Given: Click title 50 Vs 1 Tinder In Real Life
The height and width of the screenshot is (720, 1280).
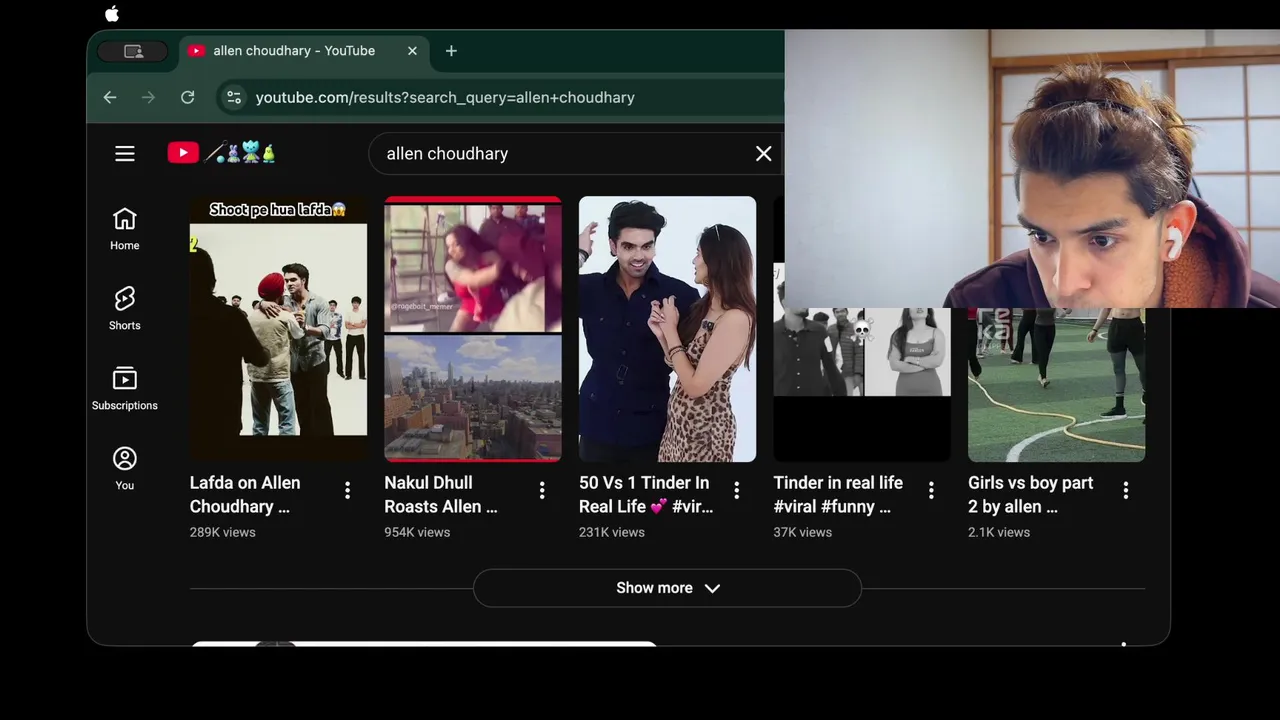Looking at the screenshot, I should point(647,494).
